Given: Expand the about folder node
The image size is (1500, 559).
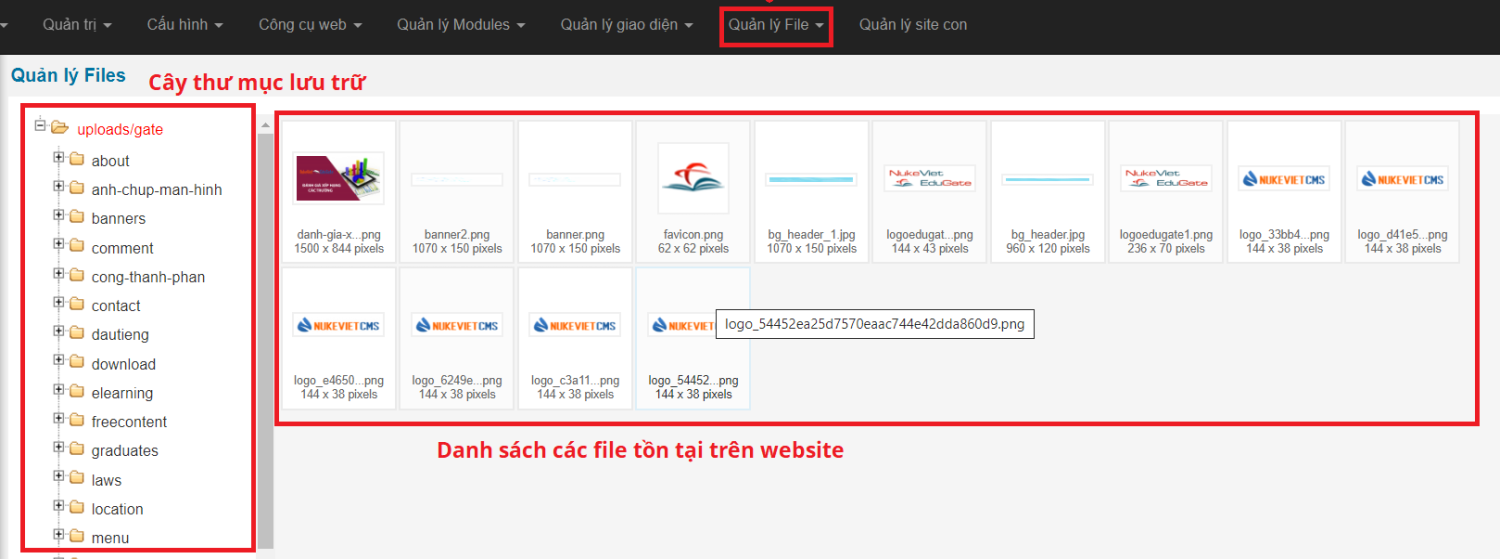Looking at the screenshot, I should (59, 158).
